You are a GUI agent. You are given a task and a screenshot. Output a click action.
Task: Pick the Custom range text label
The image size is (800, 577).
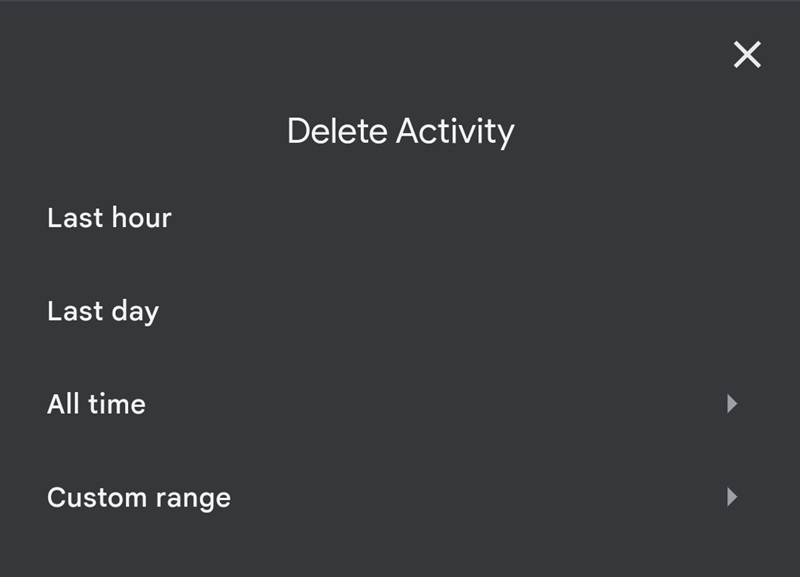point(139,497)
